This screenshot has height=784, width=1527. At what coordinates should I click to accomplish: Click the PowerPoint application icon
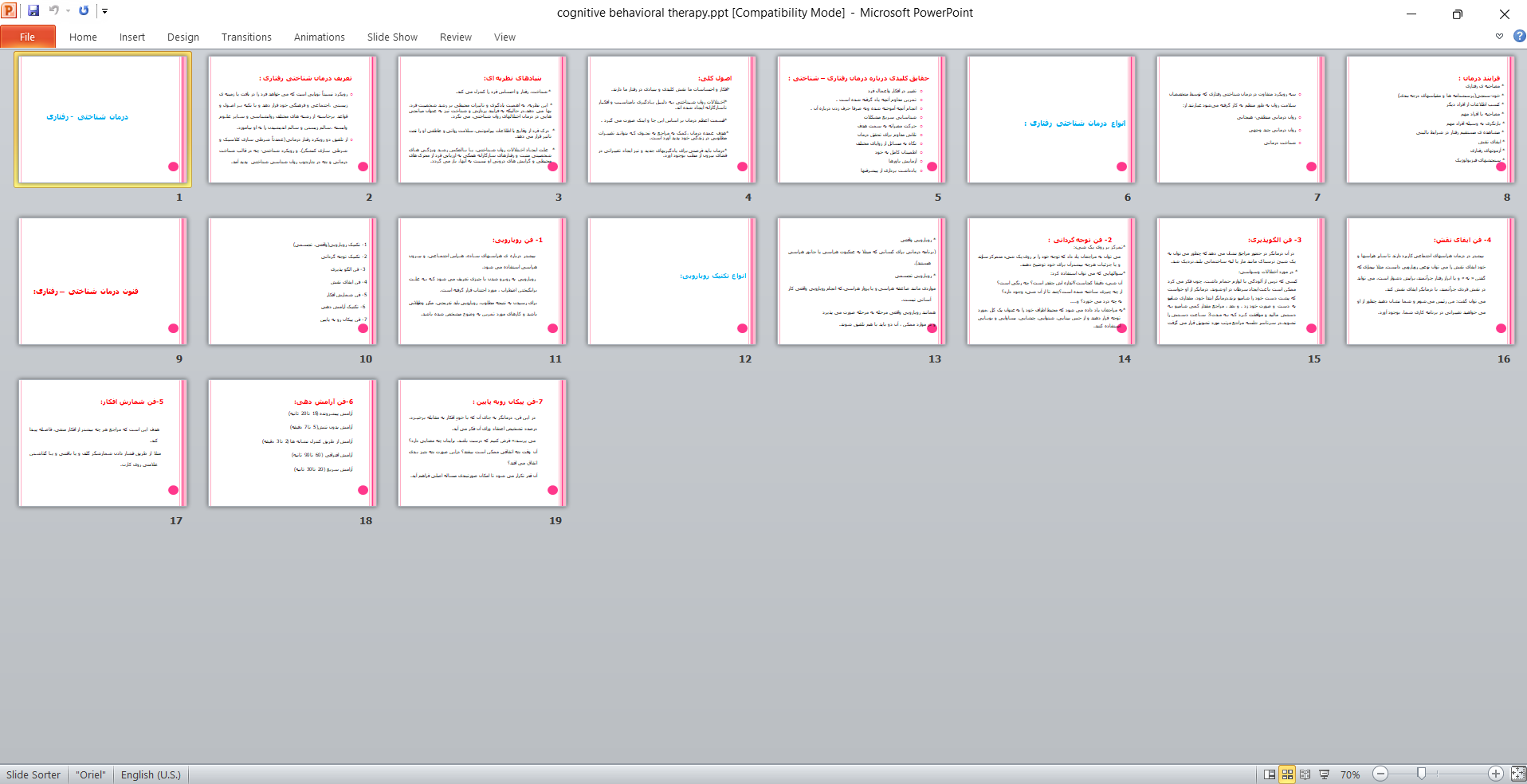coord(10,10)
